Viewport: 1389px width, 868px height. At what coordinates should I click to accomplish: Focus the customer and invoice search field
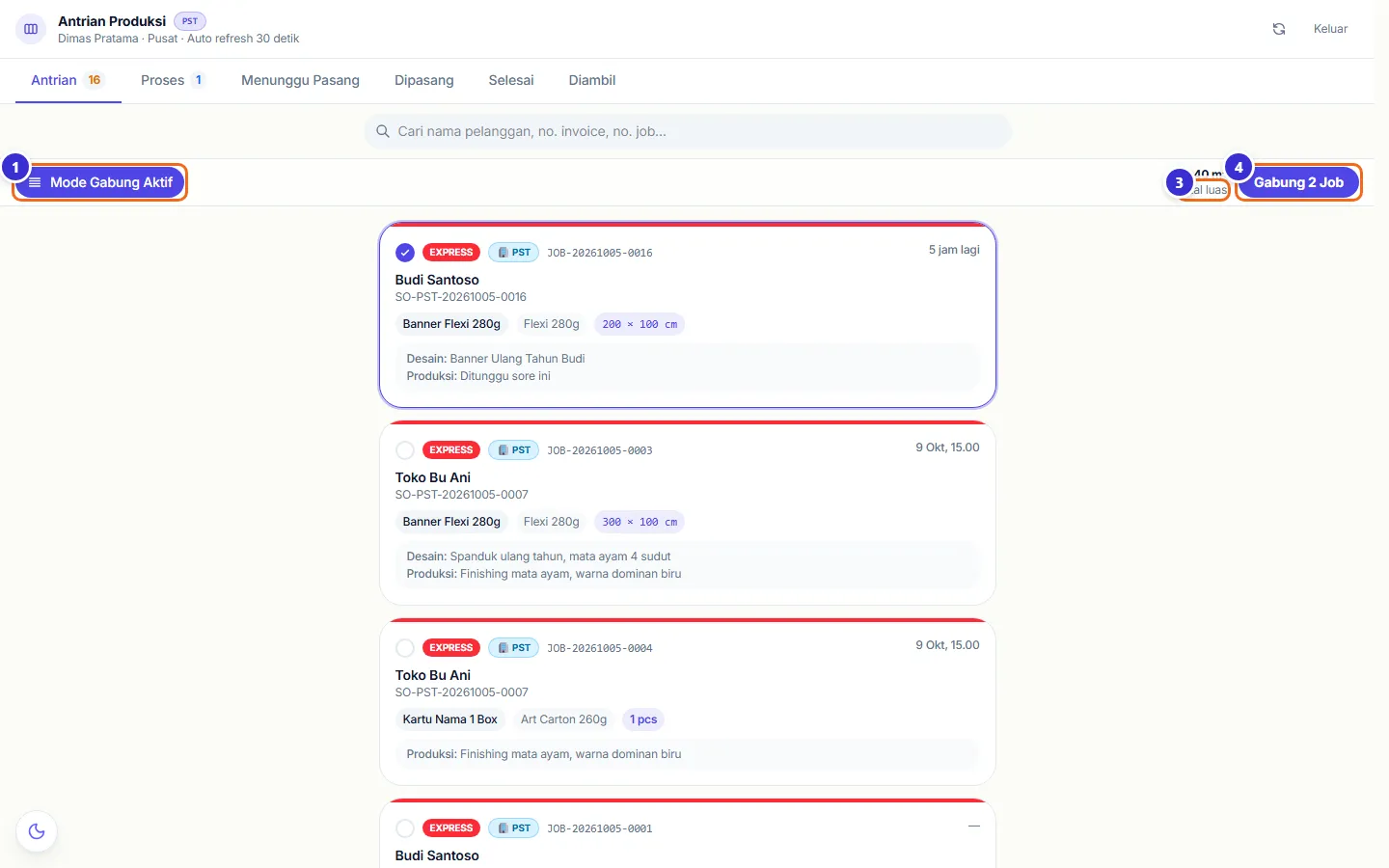point(688,131)
